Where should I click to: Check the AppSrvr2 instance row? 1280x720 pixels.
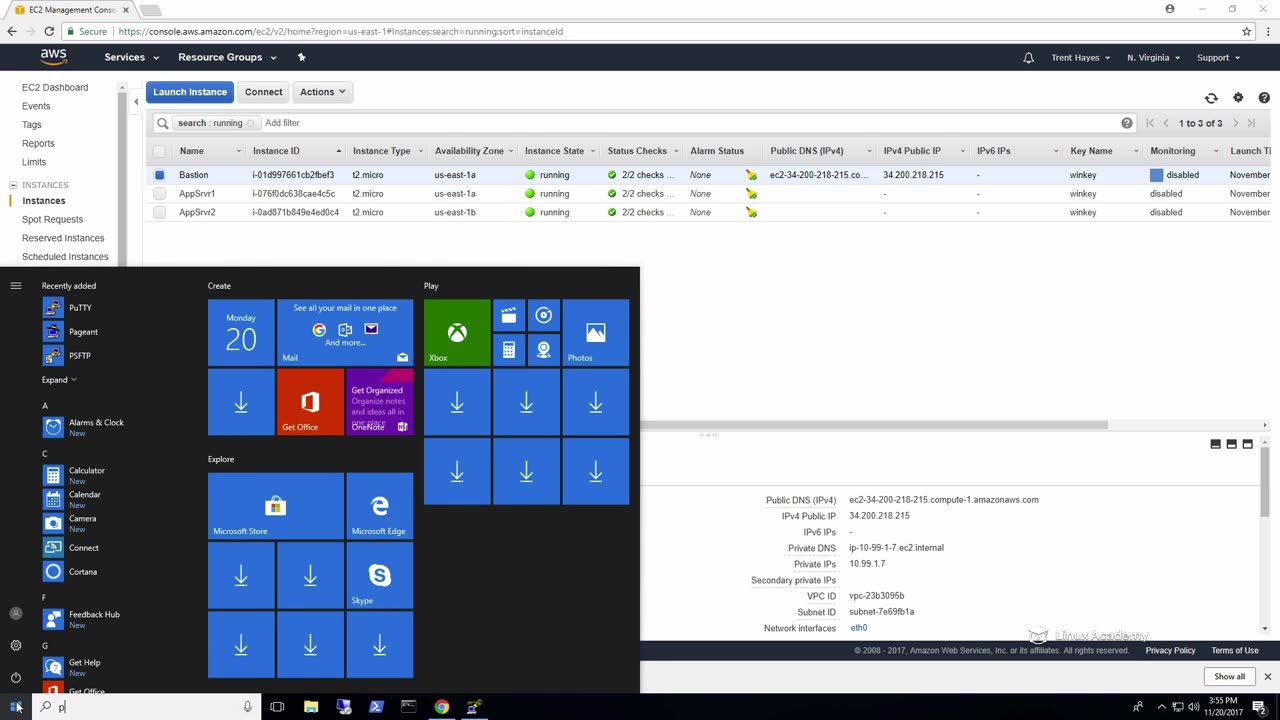pos(159,213)
